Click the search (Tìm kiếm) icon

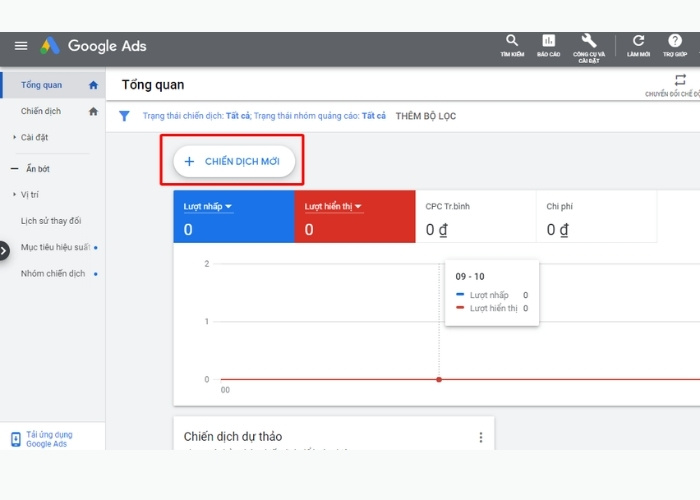click(x=512, y=42)
